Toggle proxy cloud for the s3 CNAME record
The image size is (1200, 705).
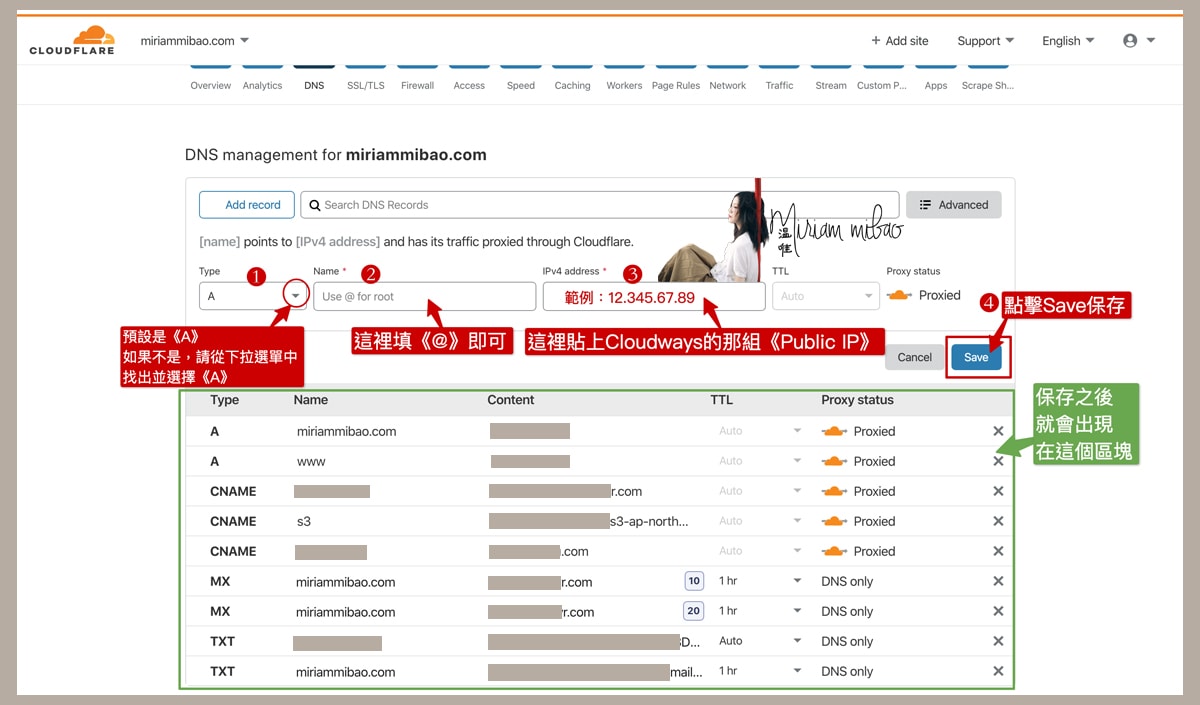pos(834,521)
